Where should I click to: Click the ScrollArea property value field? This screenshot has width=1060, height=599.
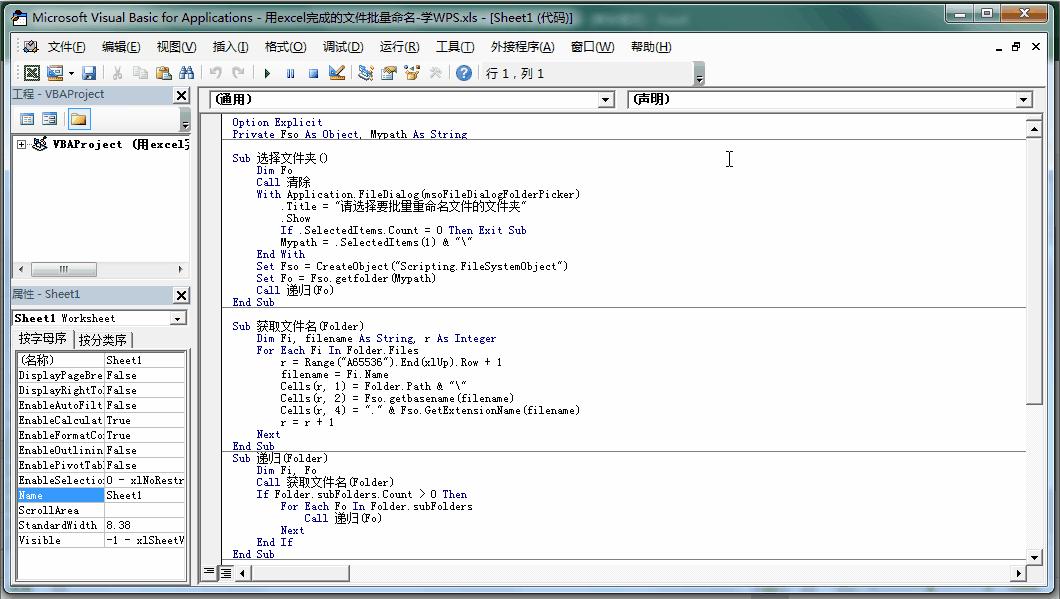145,510
